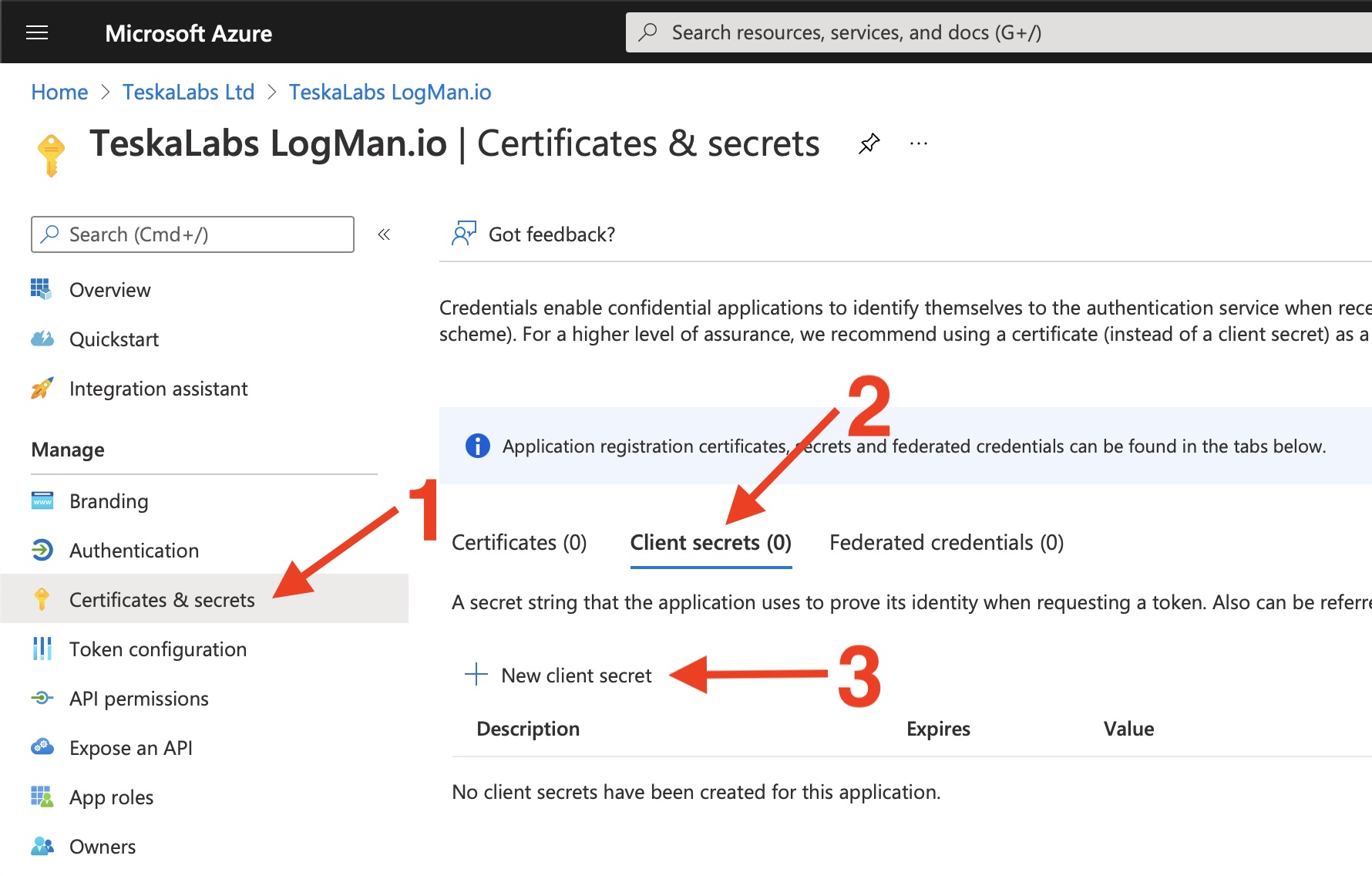Click the TeskaLabs LogMan.io breadcrumb
1372x876 pixels.
click(x=390, y=92)
